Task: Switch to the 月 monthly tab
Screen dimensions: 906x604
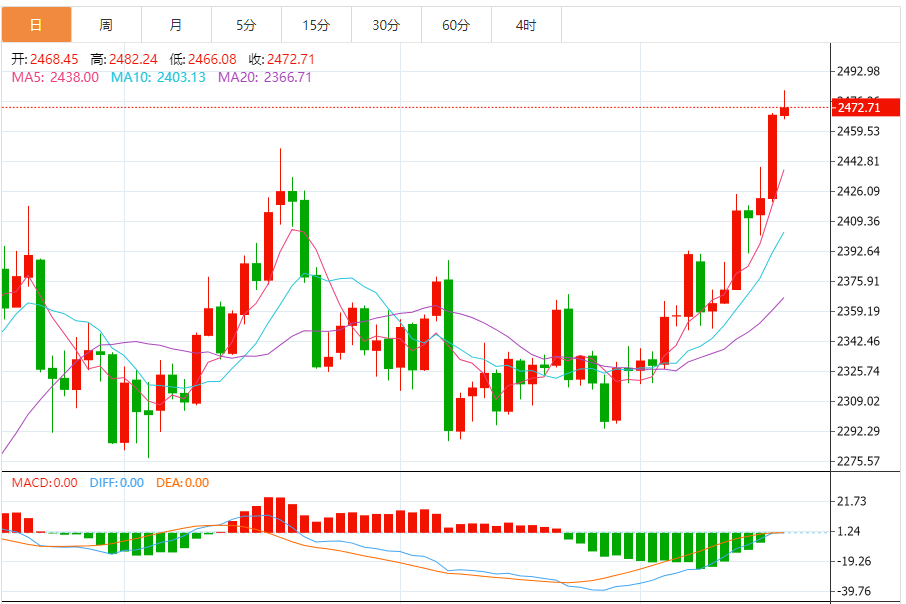Action: (176, 25)
